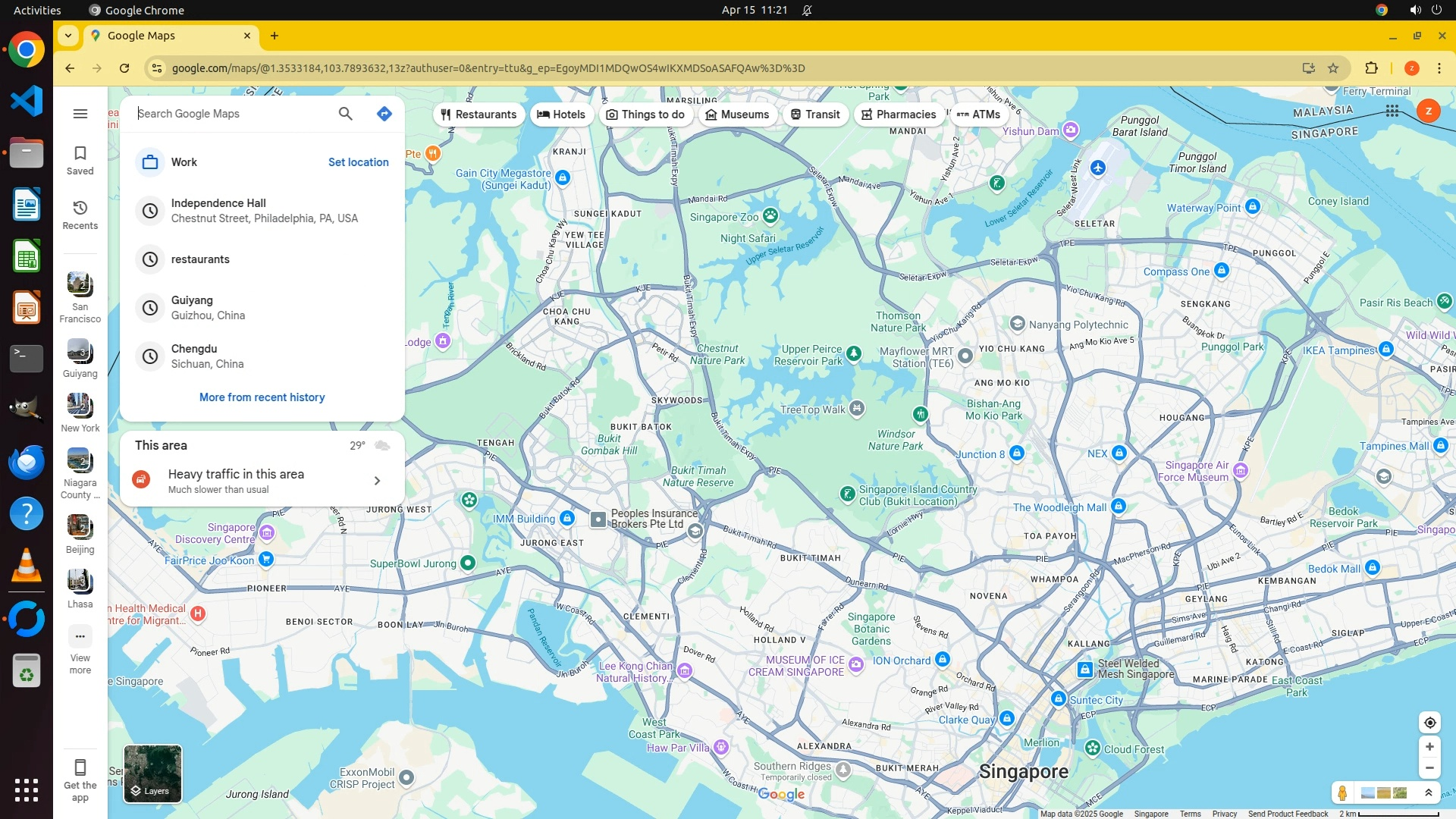Screen dimensions: 1456x819
Task: Select the Restaurants category chip
Action: [x=479, y=115]
